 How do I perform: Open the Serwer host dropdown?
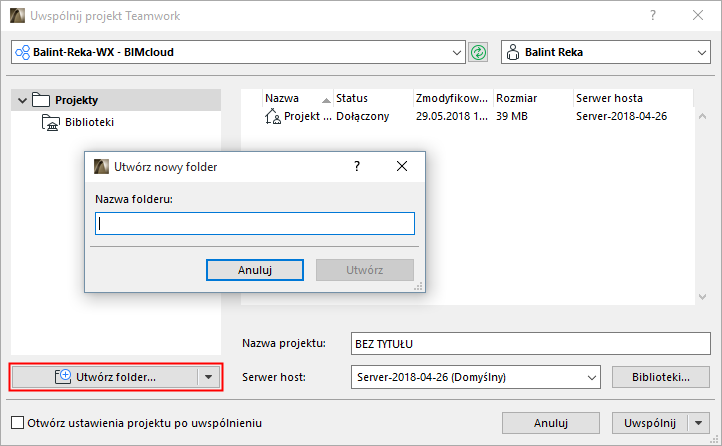point(591,377)
